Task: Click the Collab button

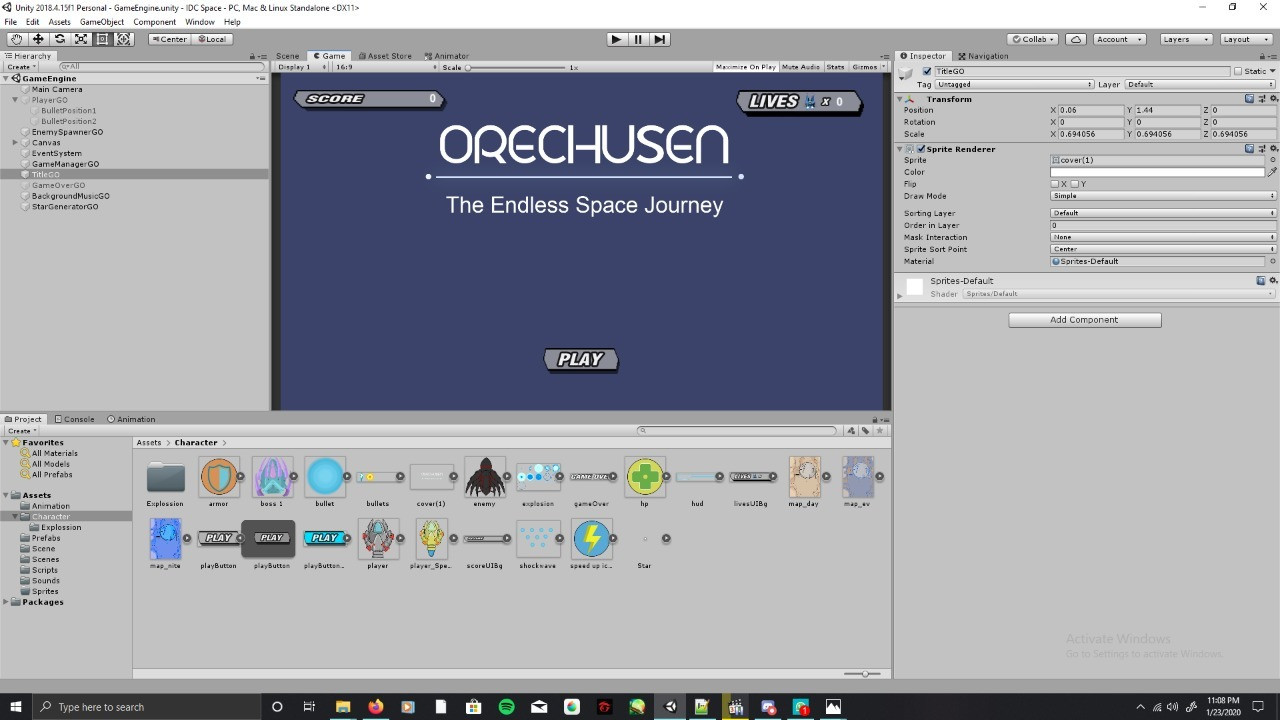Action: [1034, 39]
